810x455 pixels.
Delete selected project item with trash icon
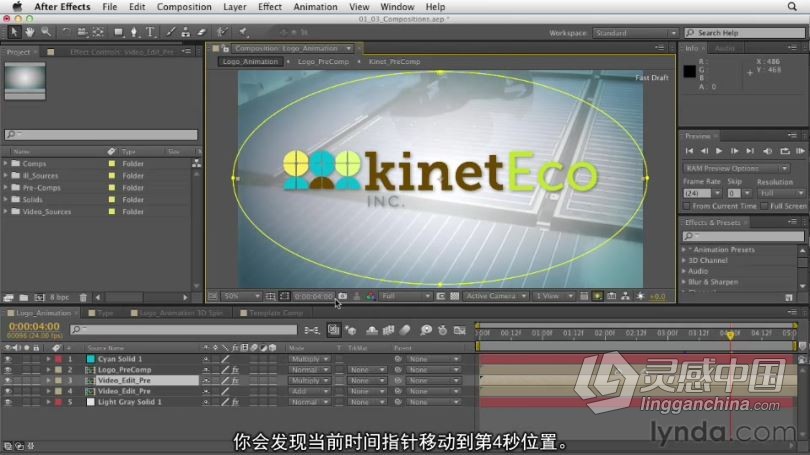83,297
